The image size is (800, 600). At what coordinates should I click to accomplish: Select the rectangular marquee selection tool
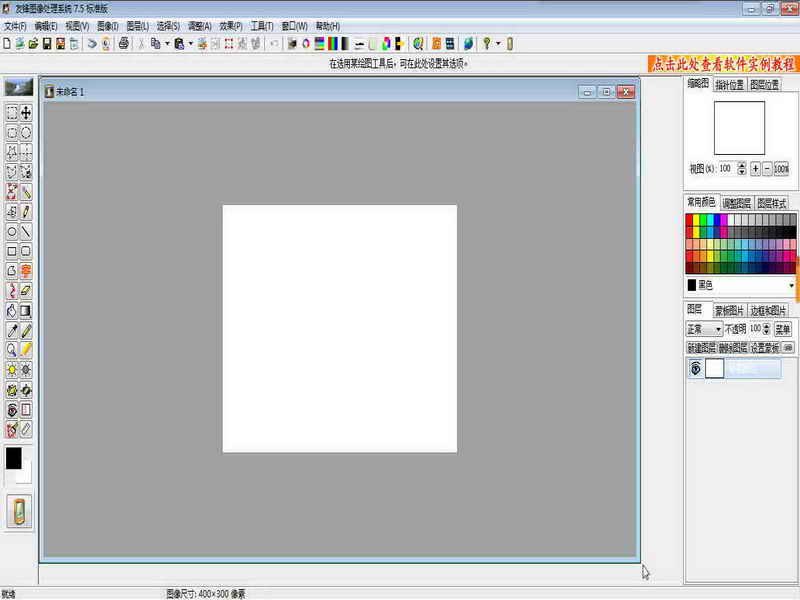tap(12, 113)
